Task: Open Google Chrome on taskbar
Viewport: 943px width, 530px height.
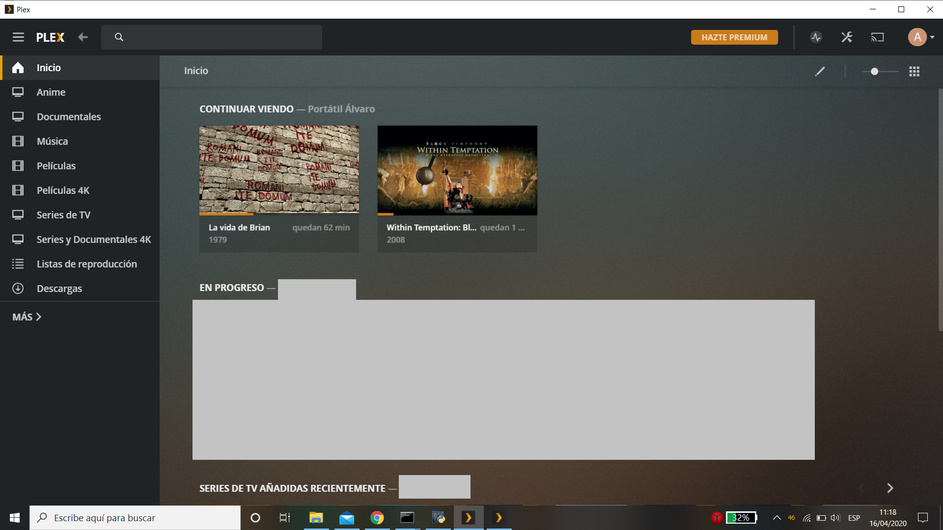Action: coord(377,517)
